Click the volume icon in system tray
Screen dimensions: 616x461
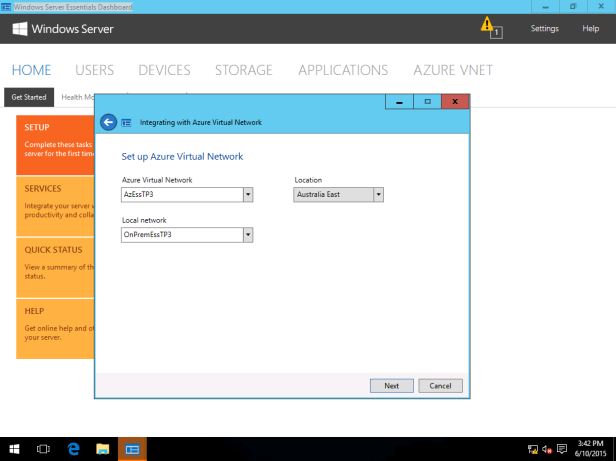point(548,450)
